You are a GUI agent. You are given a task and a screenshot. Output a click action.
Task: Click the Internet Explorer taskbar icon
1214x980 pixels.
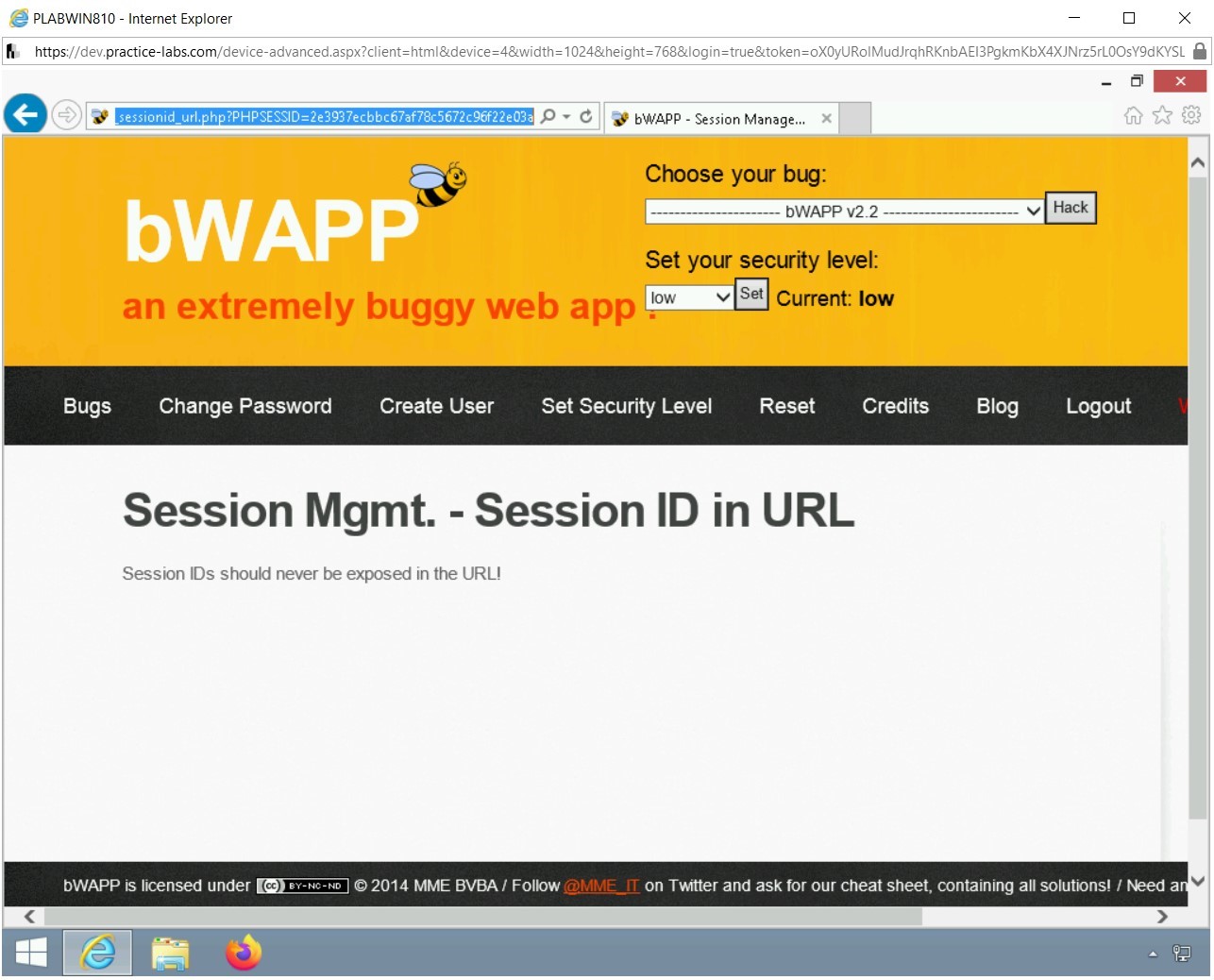coord(97,953)
